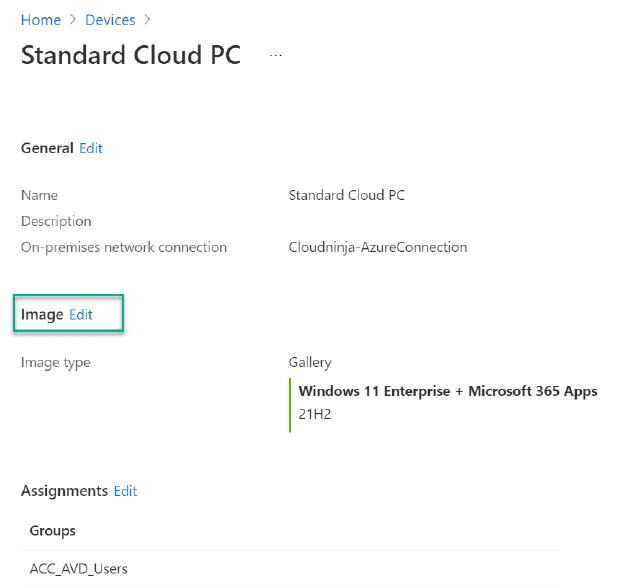This screenshot has width=640, height=588.
Task: Select the ACC_AVD_Users group row
Action: (79, 569)
